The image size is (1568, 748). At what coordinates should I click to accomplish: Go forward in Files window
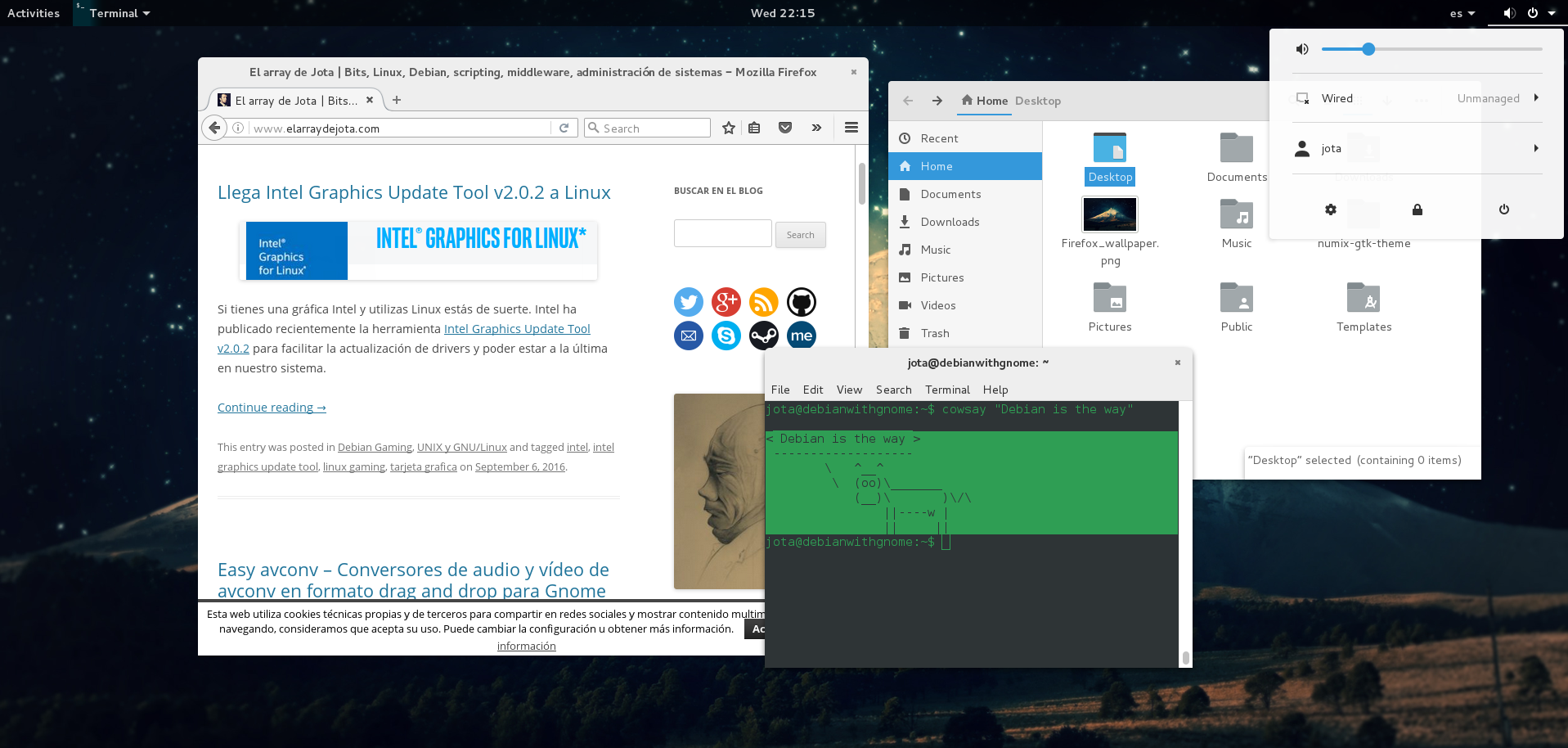point(937,101)
